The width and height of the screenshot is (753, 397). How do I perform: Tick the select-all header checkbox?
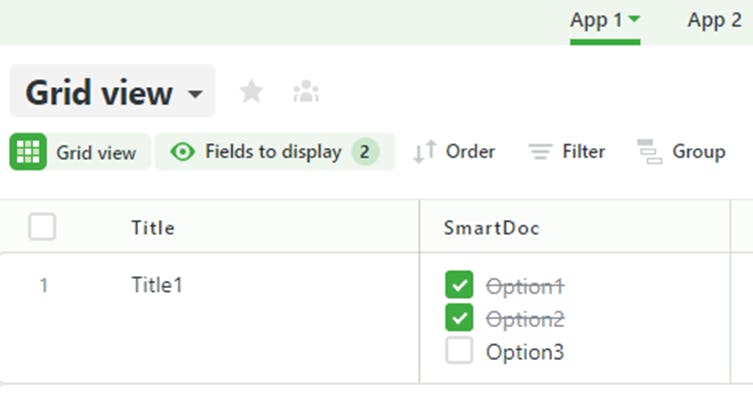pyautogui.click(x=42, y=227)
